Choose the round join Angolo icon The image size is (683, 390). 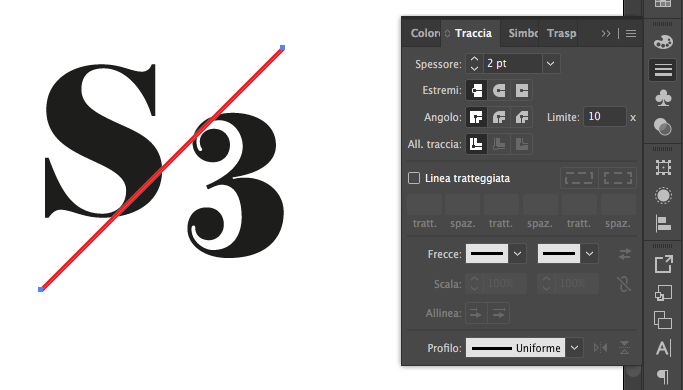point(499,117)
